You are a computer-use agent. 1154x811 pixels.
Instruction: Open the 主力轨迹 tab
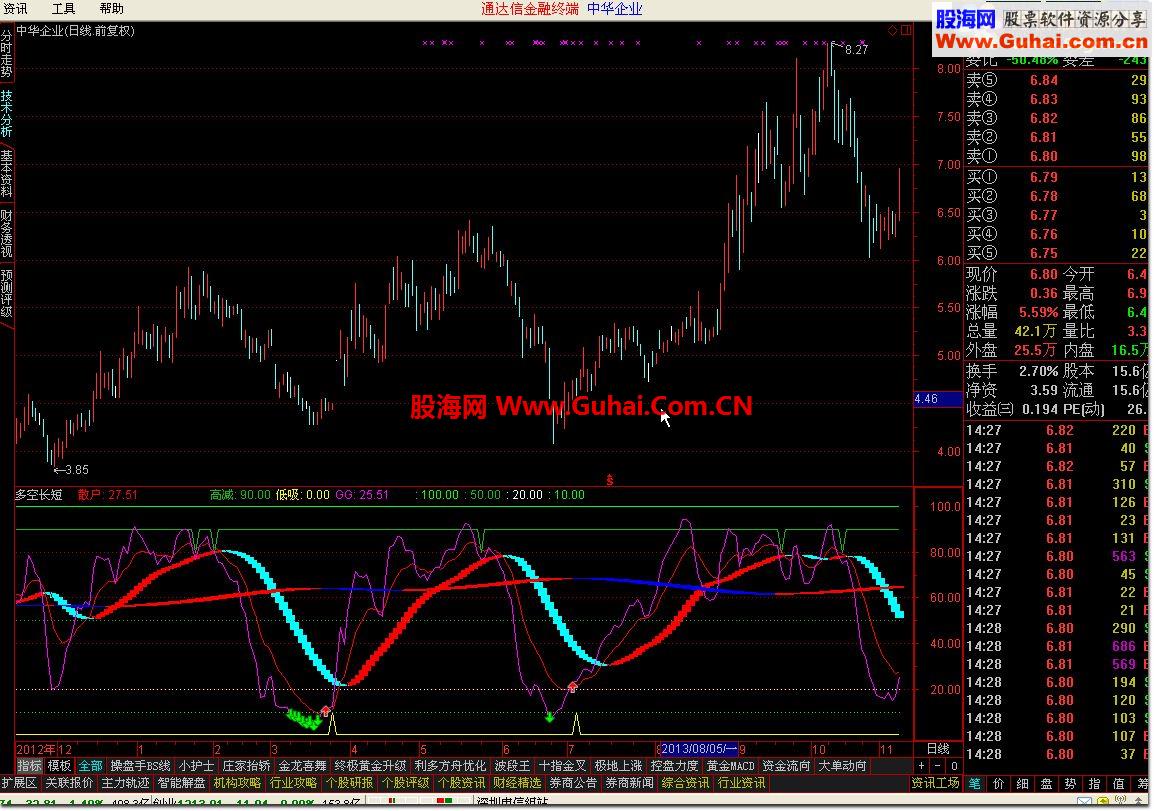(x=125, y=783)
